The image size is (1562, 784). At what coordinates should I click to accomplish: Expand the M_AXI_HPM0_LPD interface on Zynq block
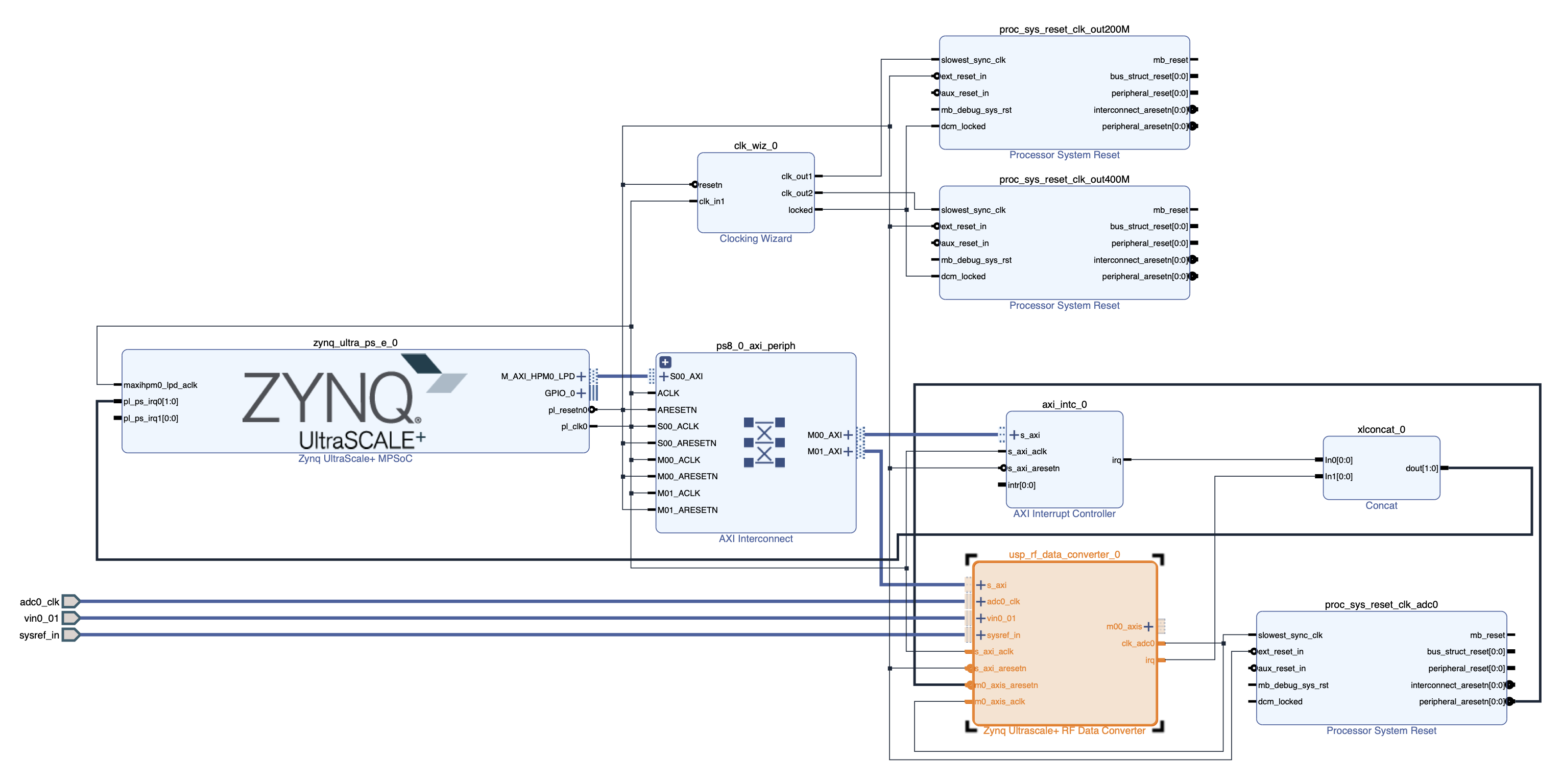(x=581, y=377)
